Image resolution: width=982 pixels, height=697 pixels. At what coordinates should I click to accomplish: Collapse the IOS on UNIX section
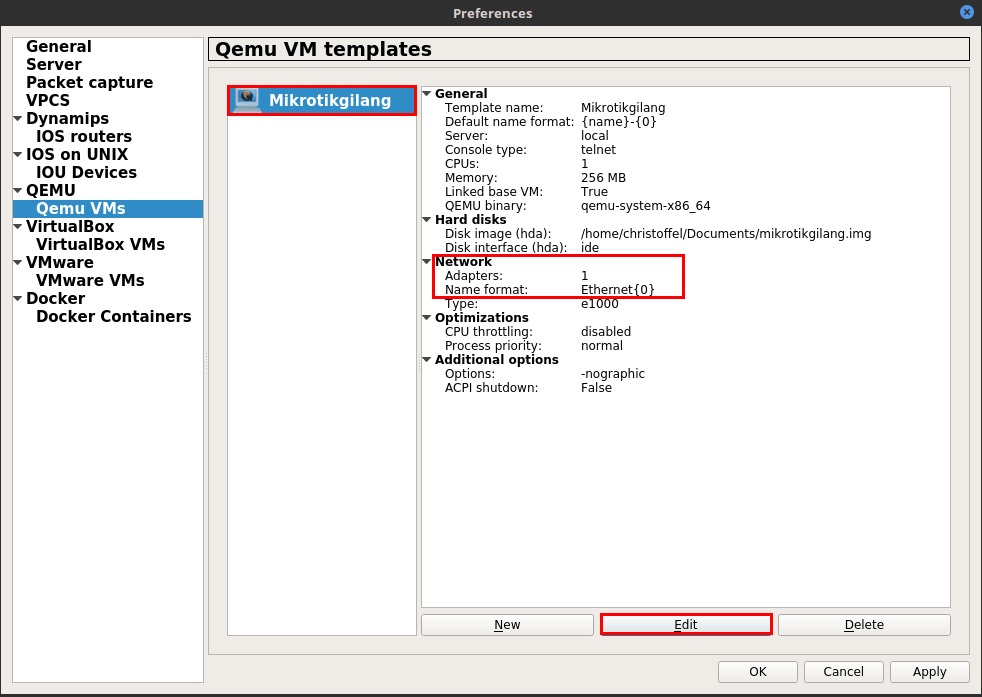[18, 154]
